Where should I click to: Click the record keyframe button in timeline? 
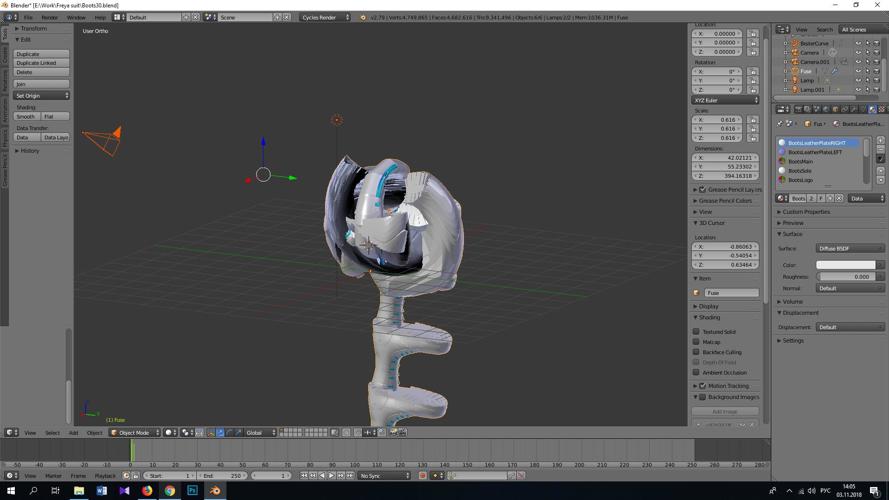422,476
